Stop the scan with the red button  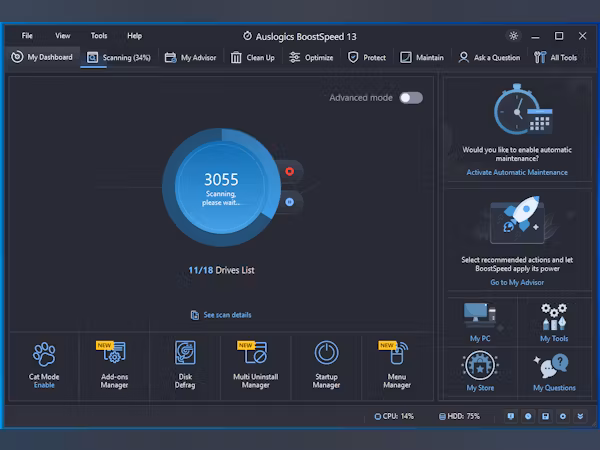289,171
